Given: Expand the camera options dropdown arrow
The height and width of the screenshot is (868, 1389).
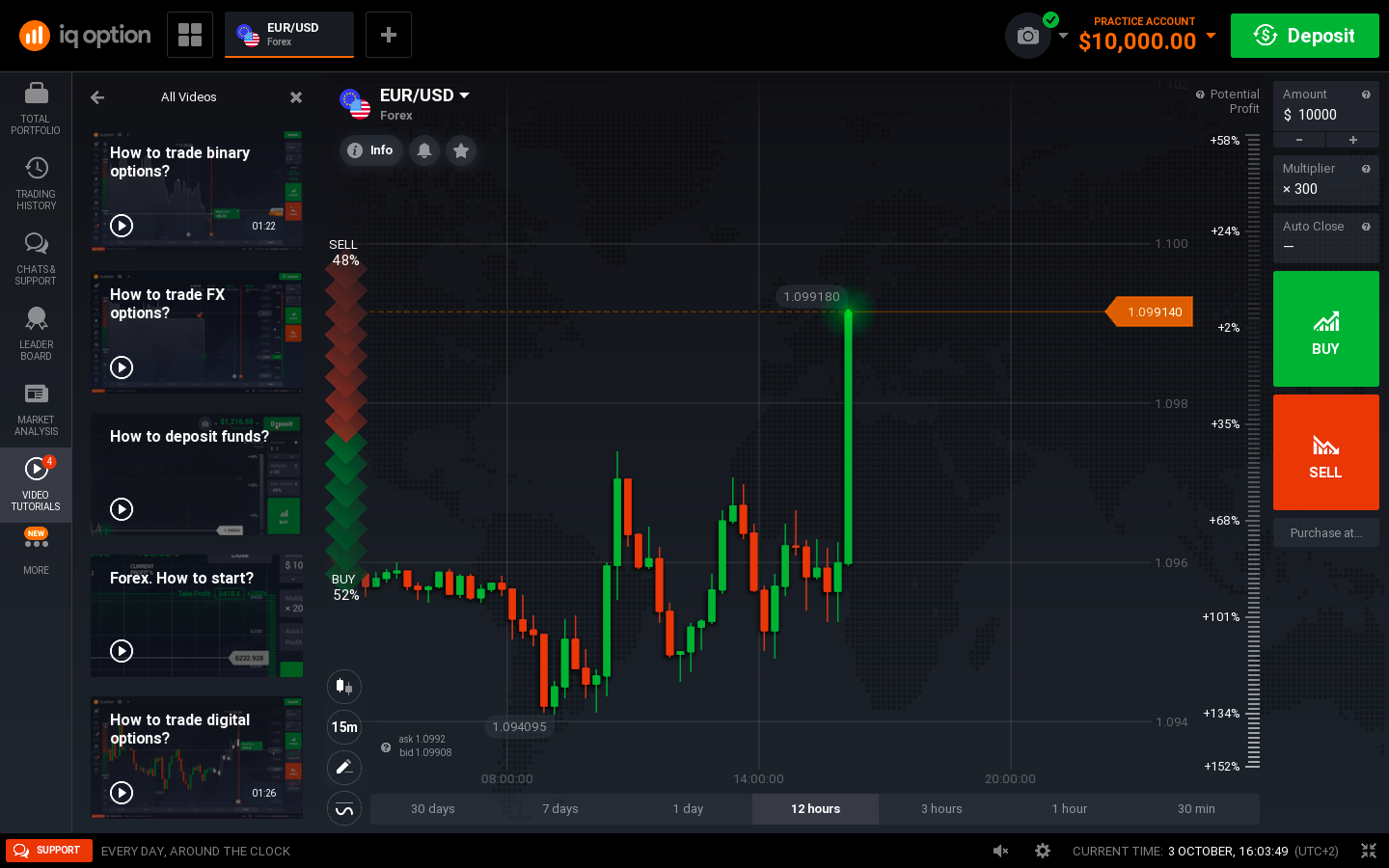Looking at the screenshot, I should [x=1063, y=36].
